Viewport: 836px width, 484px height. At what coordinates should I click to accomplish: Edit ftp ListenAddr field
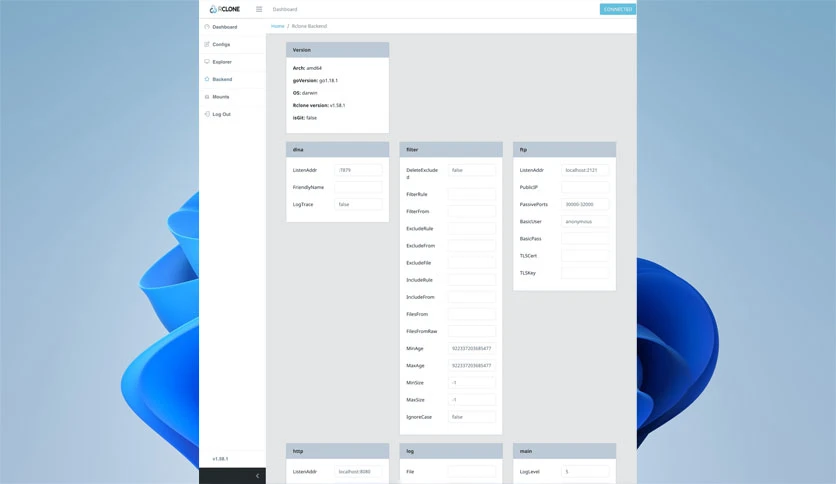tap(585, 170)
